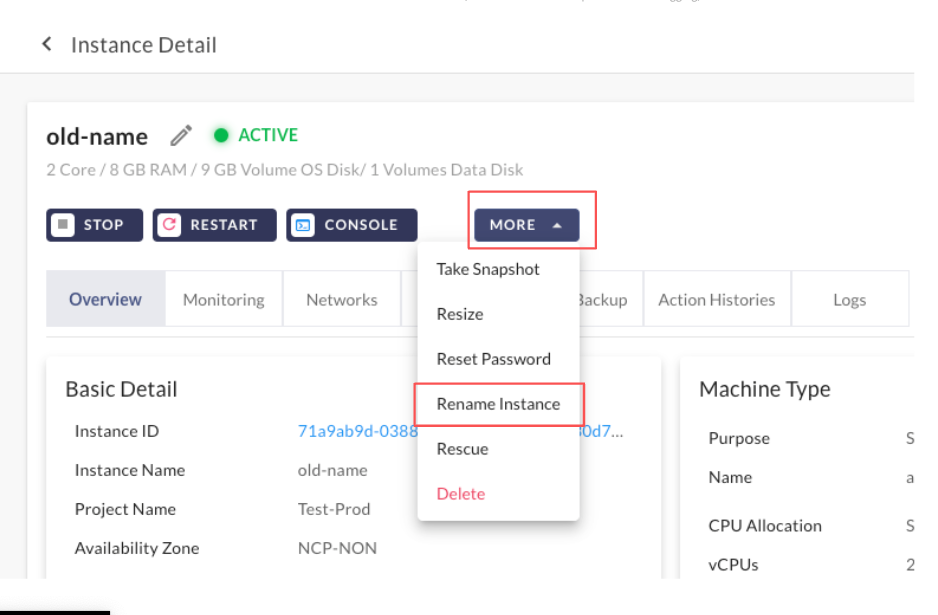Select the red Delete option
This screenshot has width=938, height=615.
461,494
